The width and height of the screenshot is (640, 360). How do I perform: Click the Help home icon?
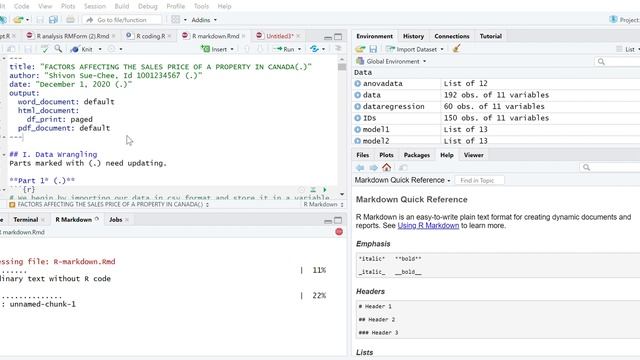coord(387,167)
